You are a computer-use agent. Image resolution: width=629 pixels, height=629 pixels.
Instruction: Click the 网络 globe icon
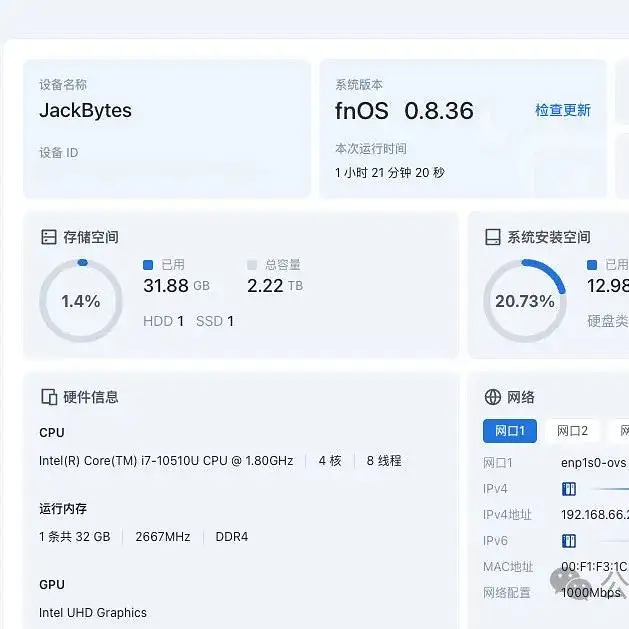click(x=493, y=397)
